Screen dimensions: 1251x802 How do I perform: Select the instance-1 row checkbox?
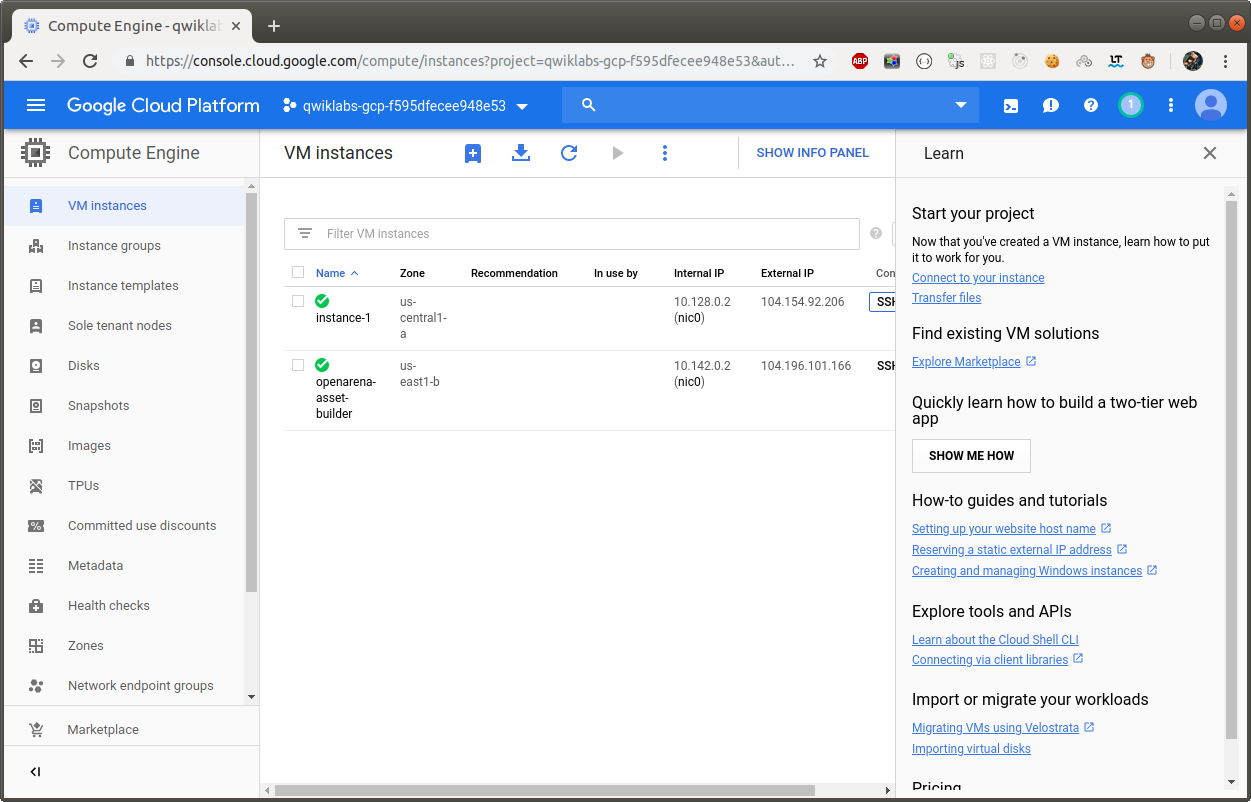click(x=298, y=301)
